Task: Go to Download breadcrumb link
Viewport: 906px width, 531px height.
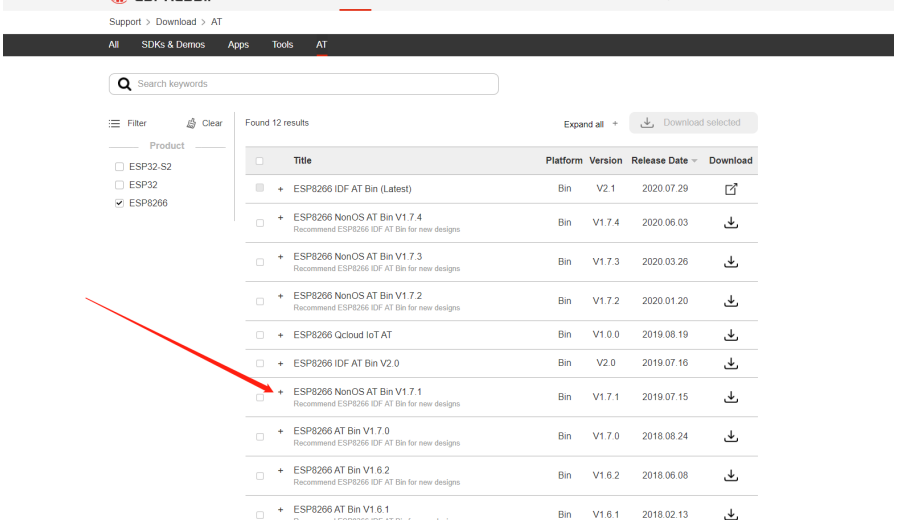Action: click(x=176, y=22)
